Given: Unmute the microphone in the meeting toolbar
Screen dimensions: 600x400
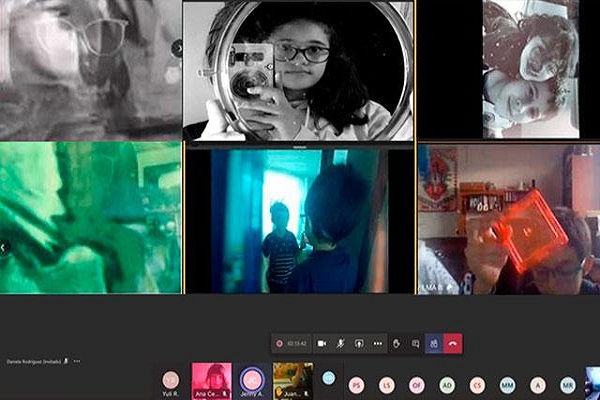Looking at the screenshot, I should click(x=341, y=343).
